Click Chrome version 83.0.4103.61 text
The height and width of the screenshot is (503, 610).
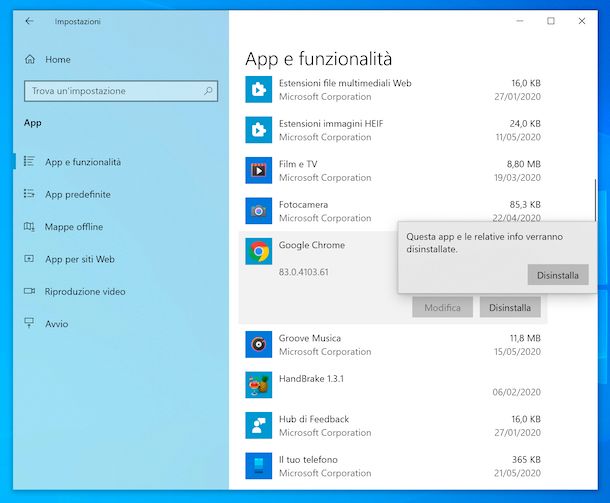click(x=303, y=272)
